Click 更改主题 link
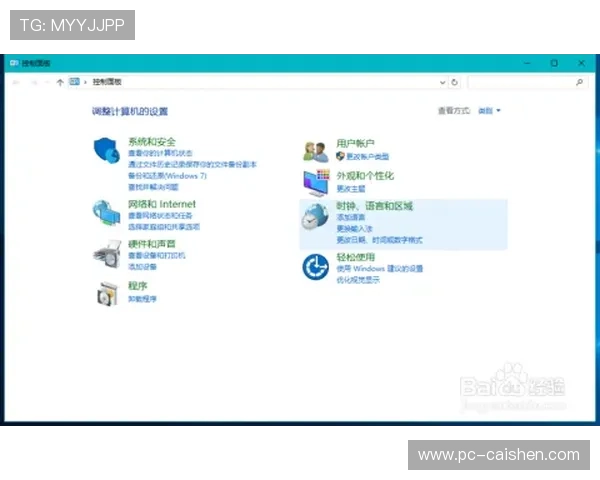This screenshot has width=600, height=480. [x=351, y=189]
